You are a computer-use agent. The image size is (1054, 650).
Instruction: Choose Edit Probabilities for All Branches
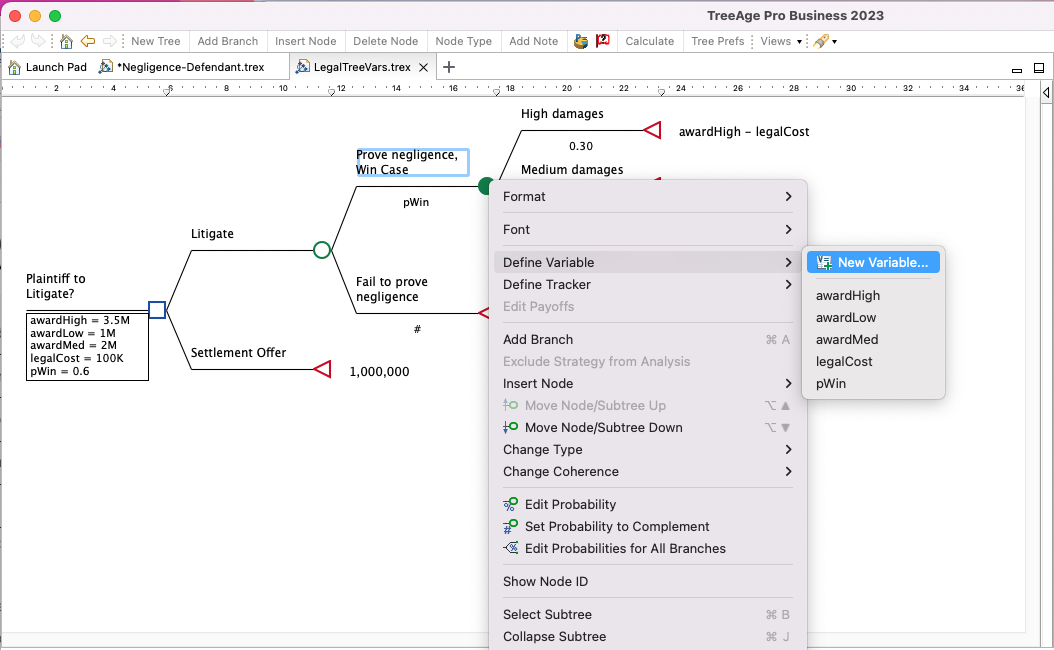[x=648, y=549]
